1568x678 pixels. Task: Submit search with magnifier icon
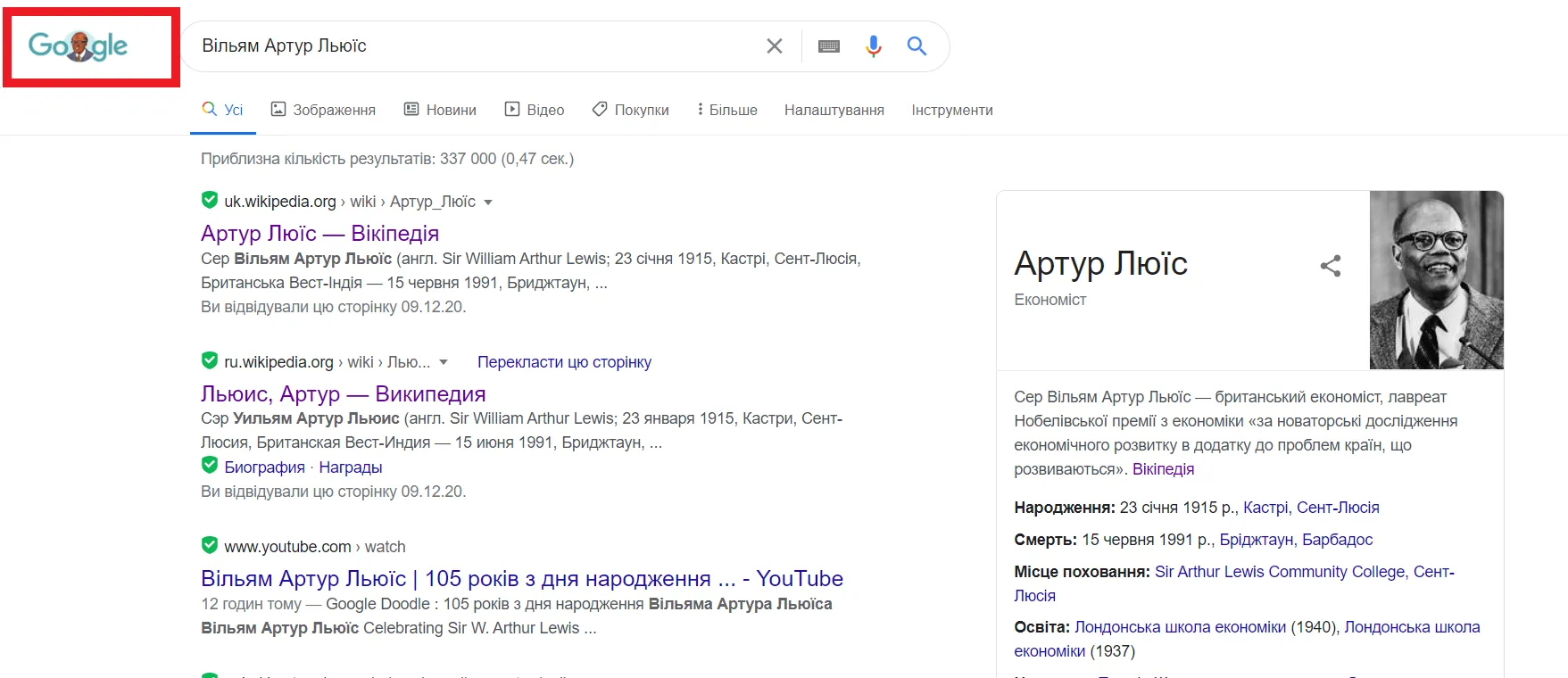pyautogui.click(x=917, y=45)
